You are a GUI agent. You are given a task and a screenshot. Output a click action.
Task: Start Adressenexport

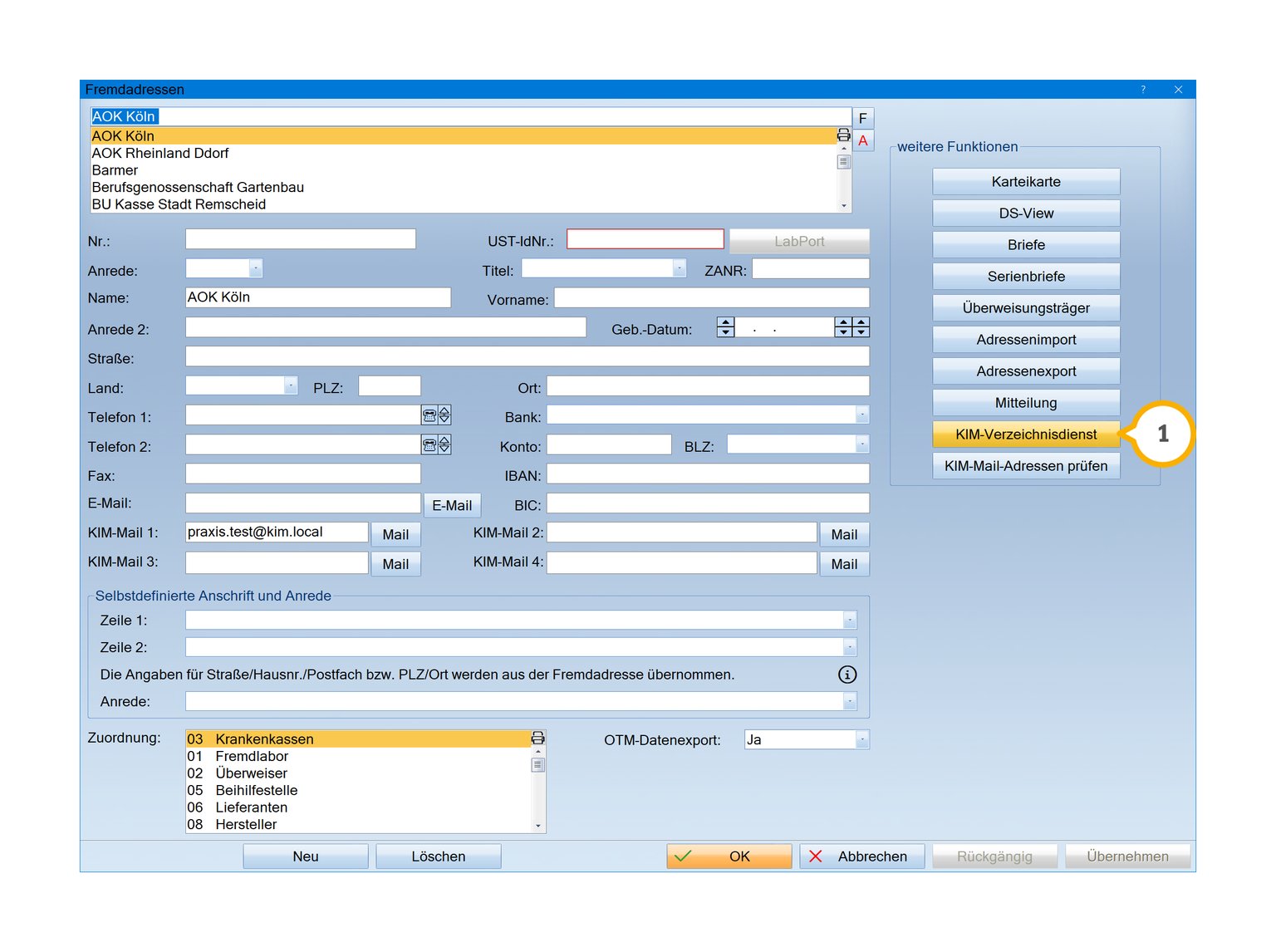tap(1026, 371)
